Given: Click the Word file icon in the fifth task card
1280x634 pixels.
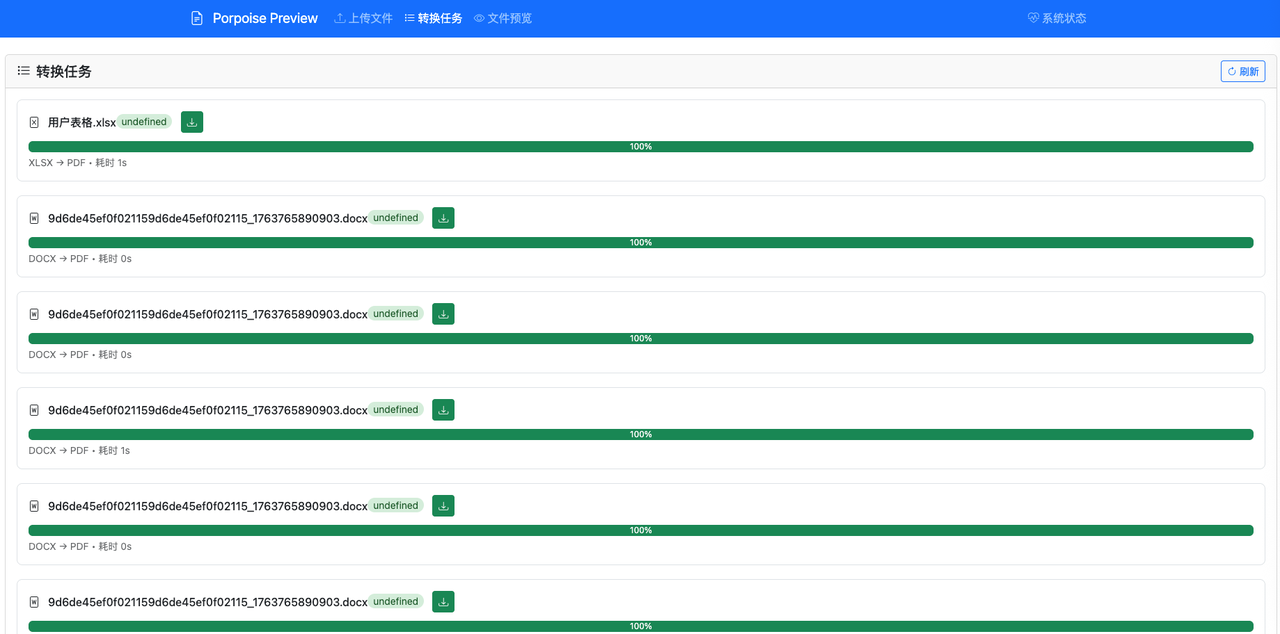Looking at the screenshot, I should [x=34, y=506].
